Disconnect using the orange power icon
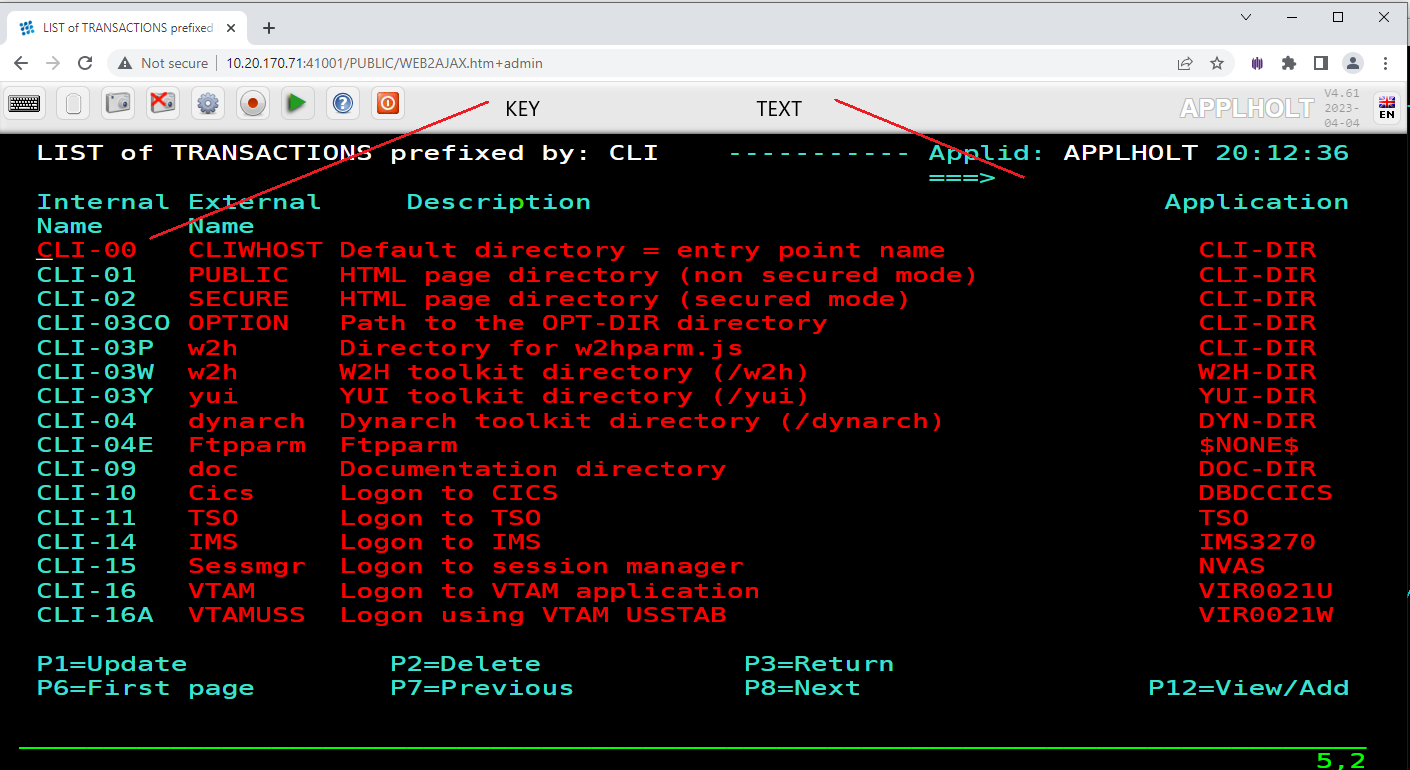The image size is (1410, 770). point(388,102)
